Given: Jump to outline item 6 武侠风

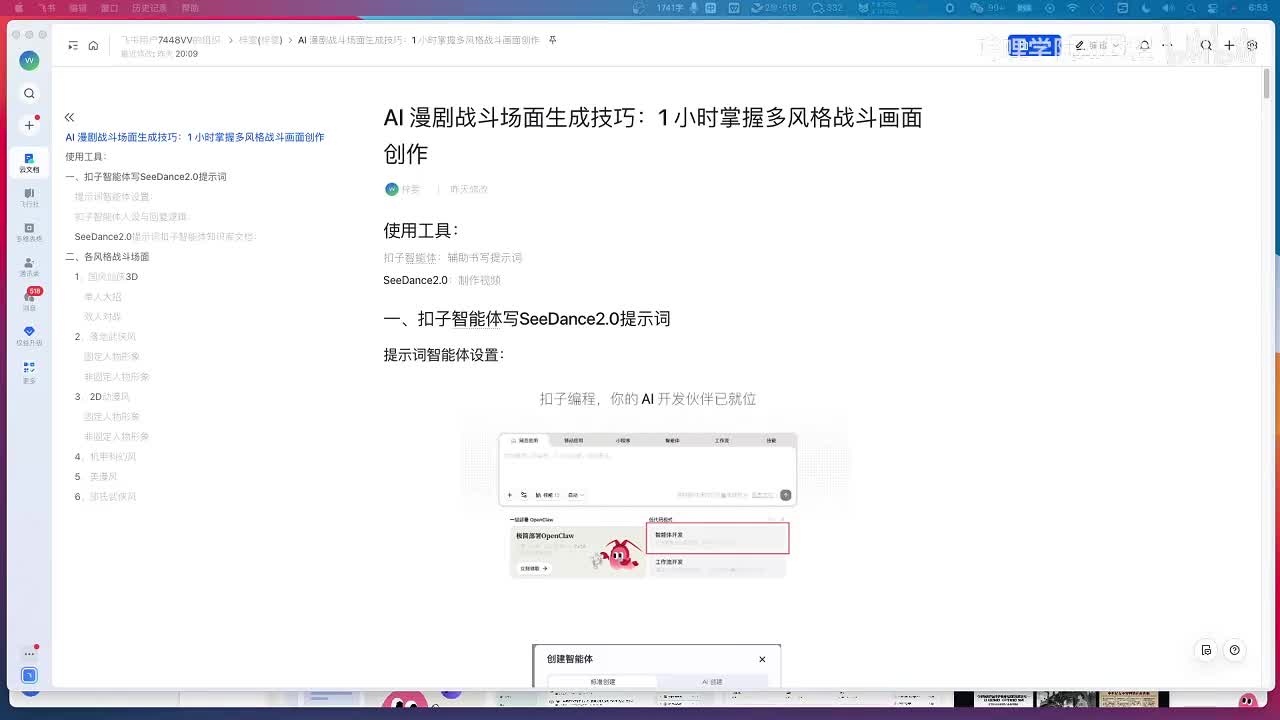Looking at the screenshot, I should 105,497.
